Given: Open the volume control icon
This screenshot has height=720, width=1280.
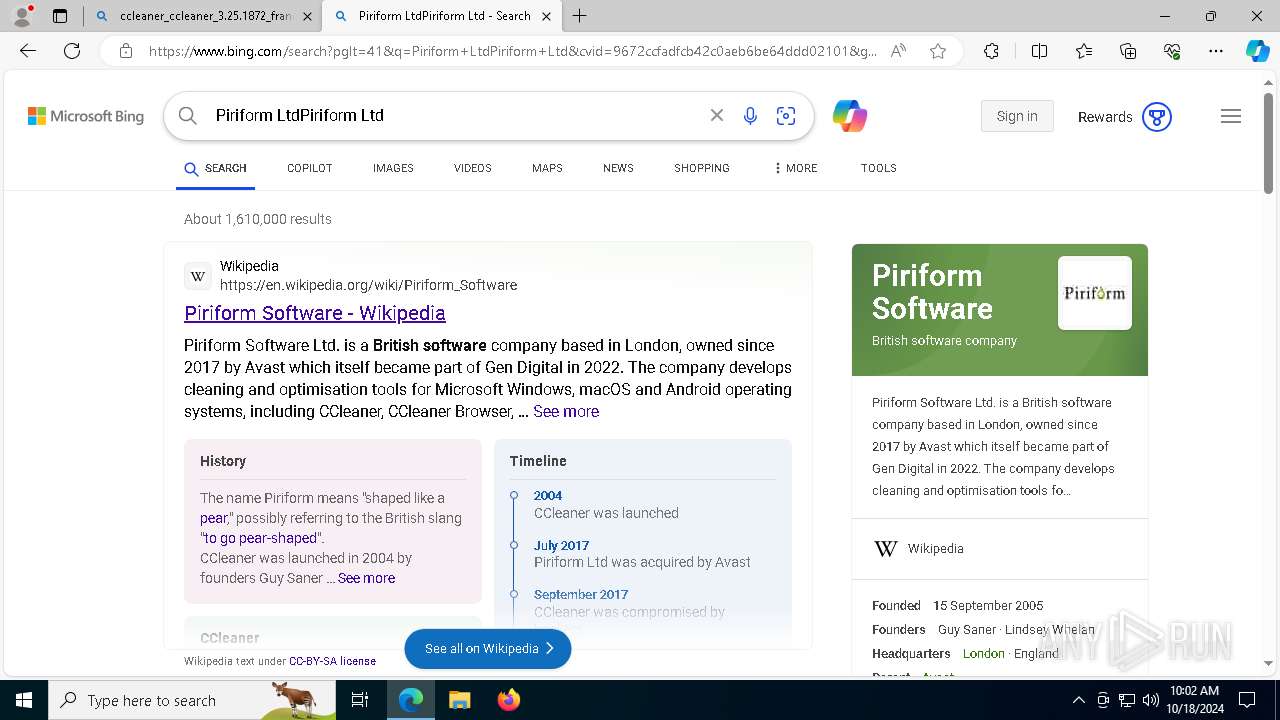Looking at the screenshot, I should [x=1151, y=700].
